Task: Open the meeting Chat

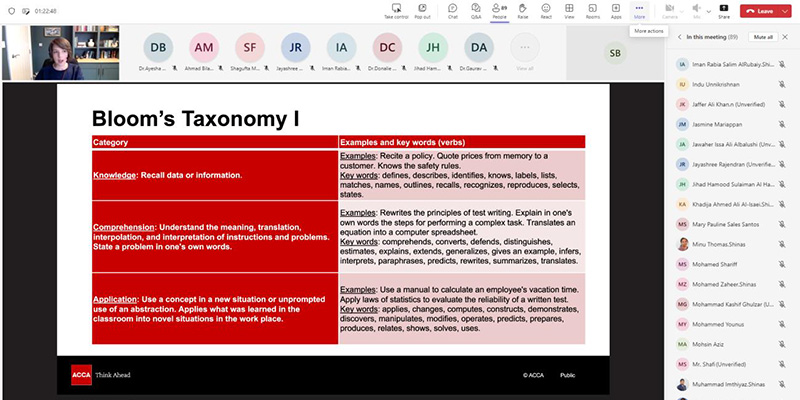Action: tap(452, 10)
